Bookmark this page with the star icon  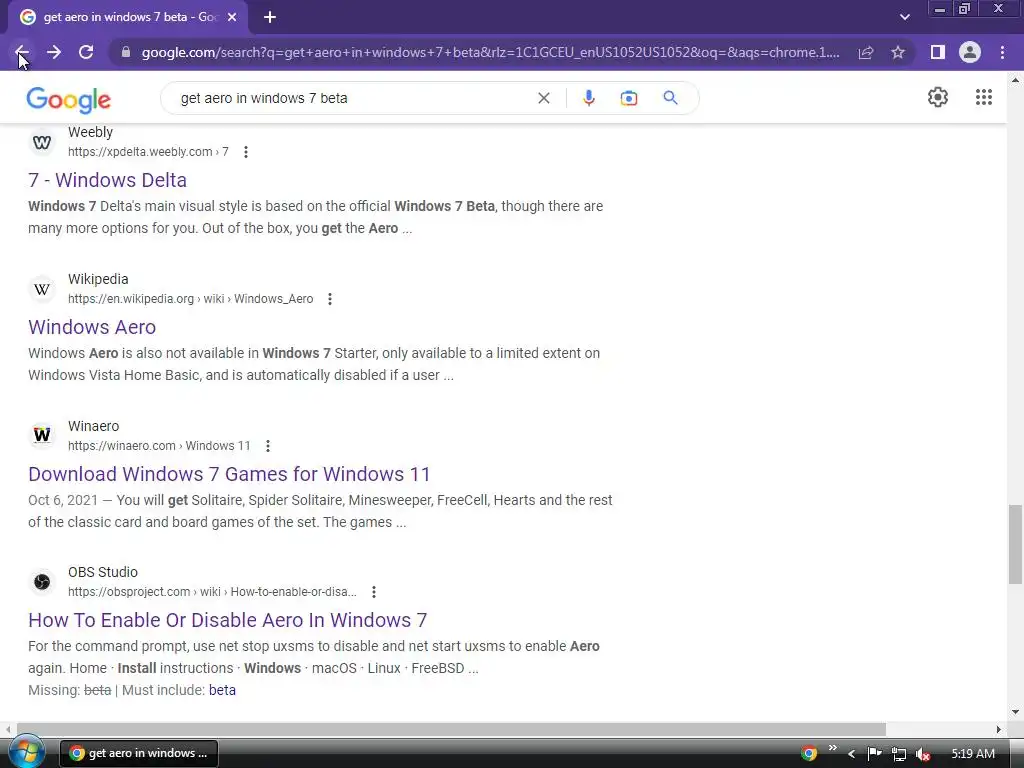click(x=898, y=52)
